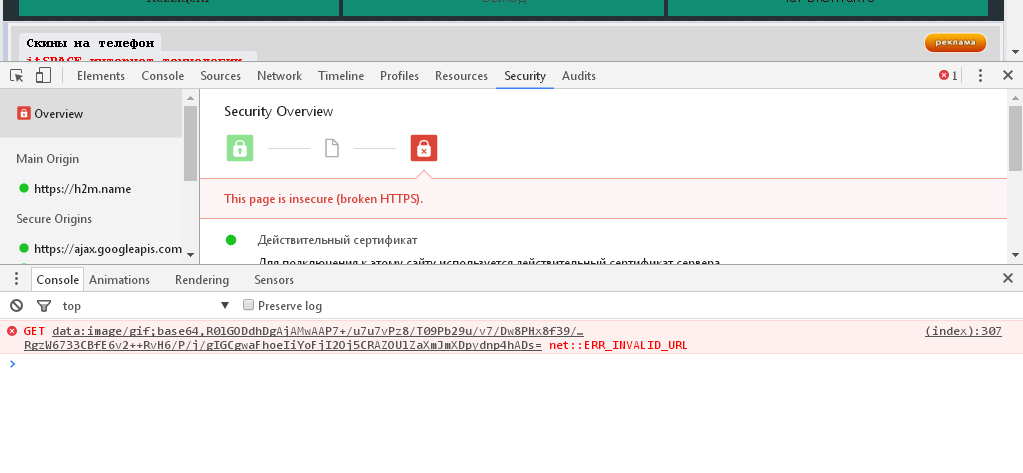Click the orange 'реклама' button
The height and width of the screenshot is (473, 1023).
tap(955, 43)
